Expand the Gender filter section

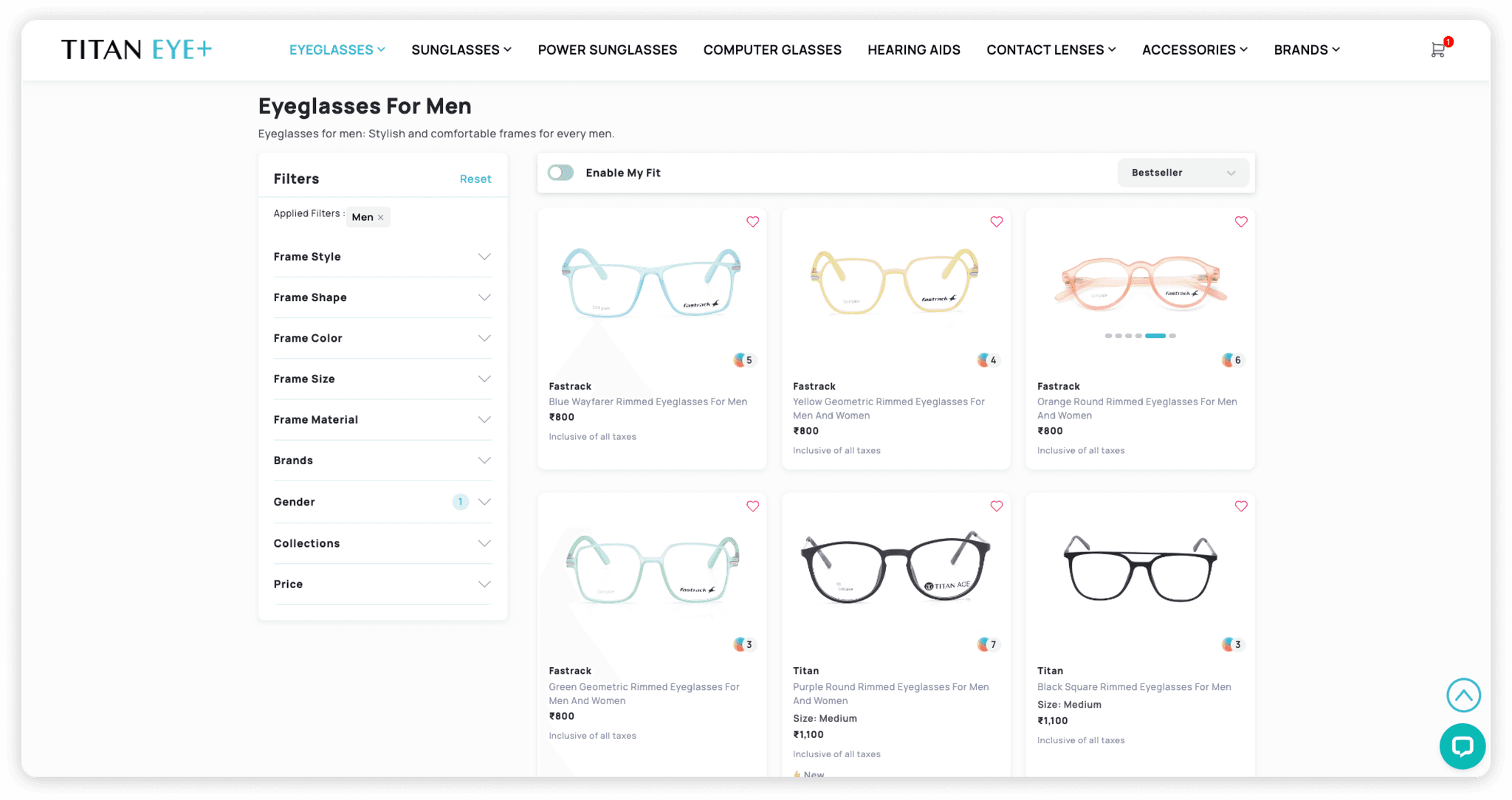click(x=382, y=502)
